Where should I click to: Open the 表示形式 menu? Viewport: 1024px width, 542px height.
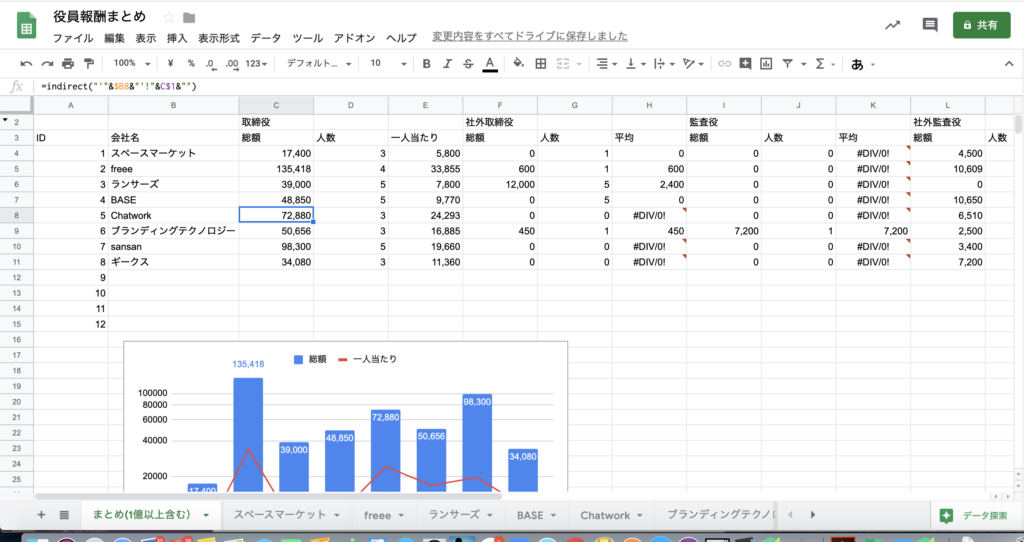coord(219,38)
